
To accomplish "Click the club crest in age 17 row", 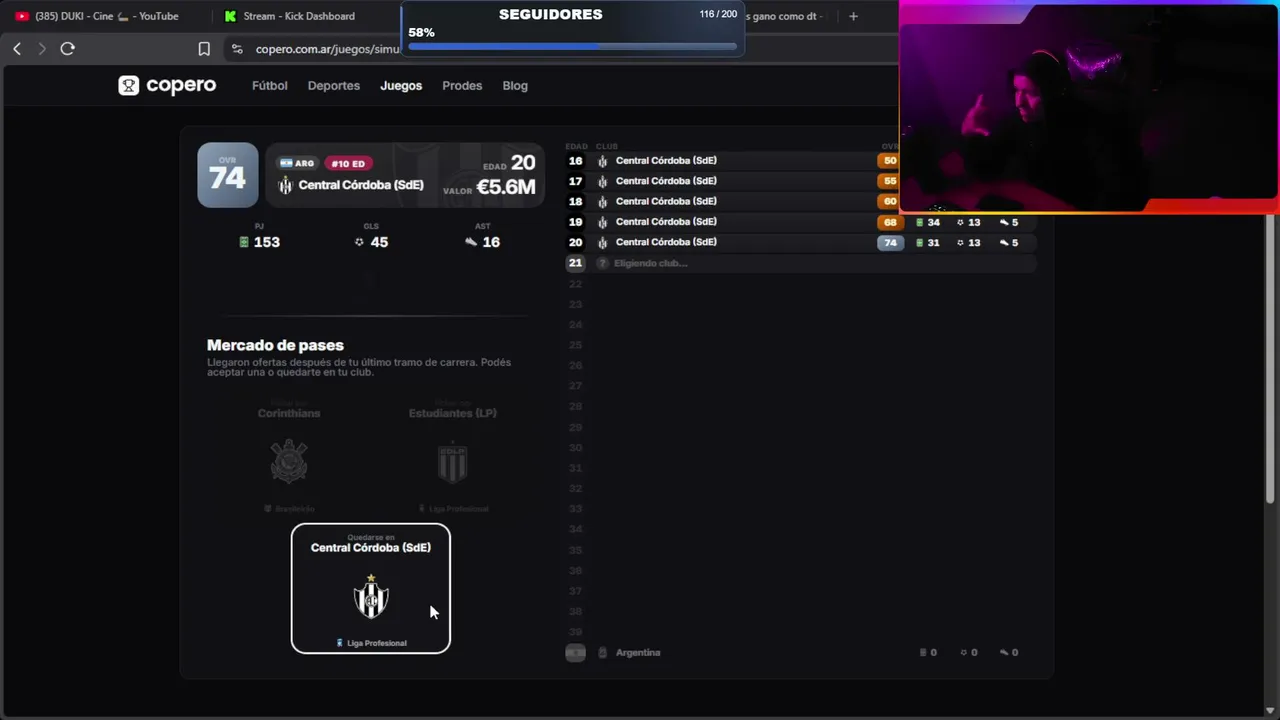I will 603,181.
